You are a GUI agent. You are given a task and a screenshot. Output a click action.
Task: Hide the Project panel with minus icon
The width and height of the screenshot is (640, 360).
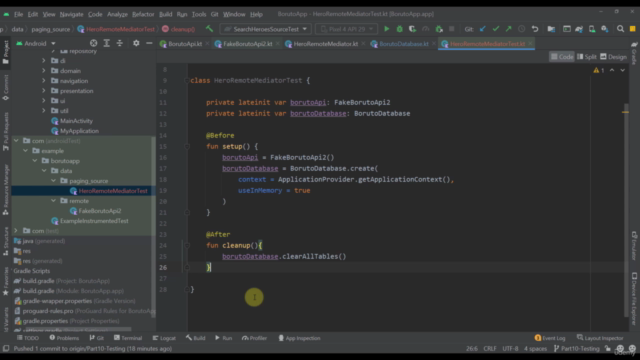point(149,43)
